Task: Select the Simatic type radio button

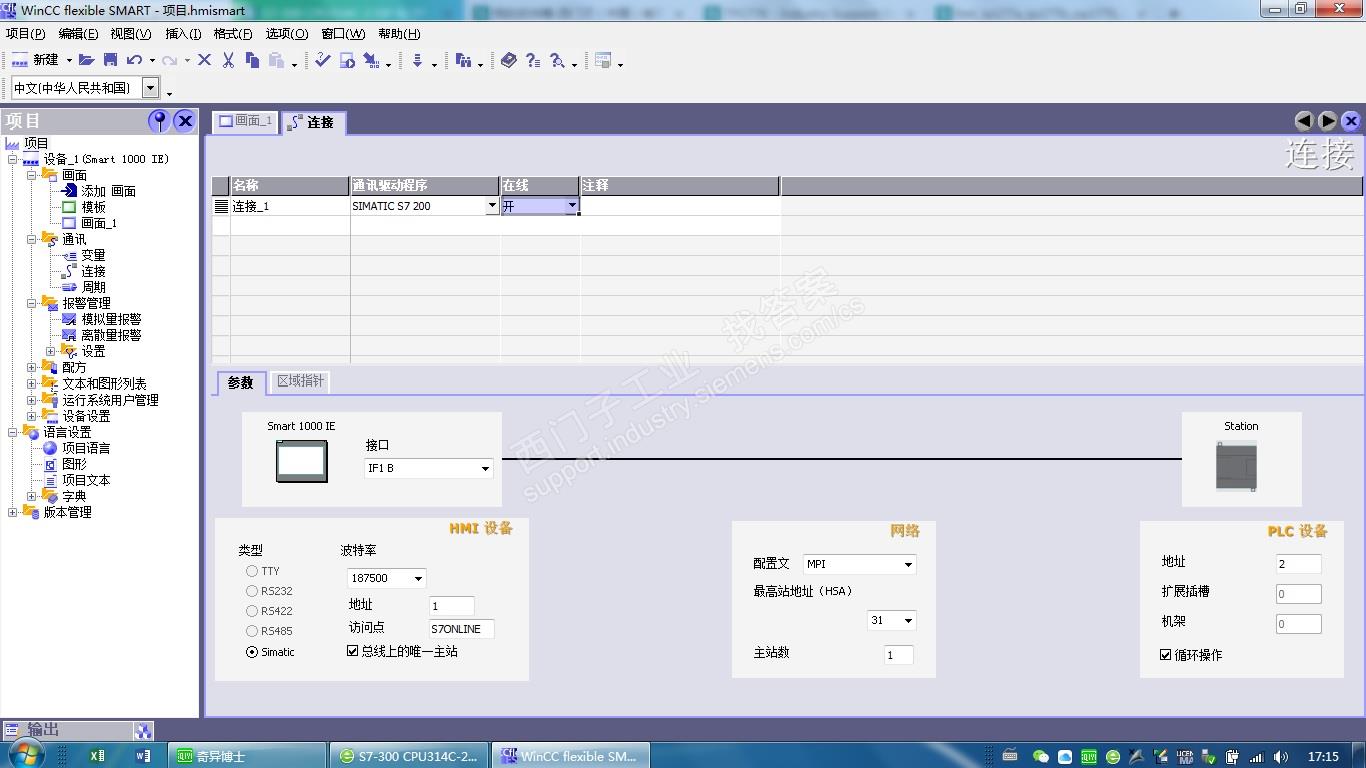Action: [x=252, y=652]
